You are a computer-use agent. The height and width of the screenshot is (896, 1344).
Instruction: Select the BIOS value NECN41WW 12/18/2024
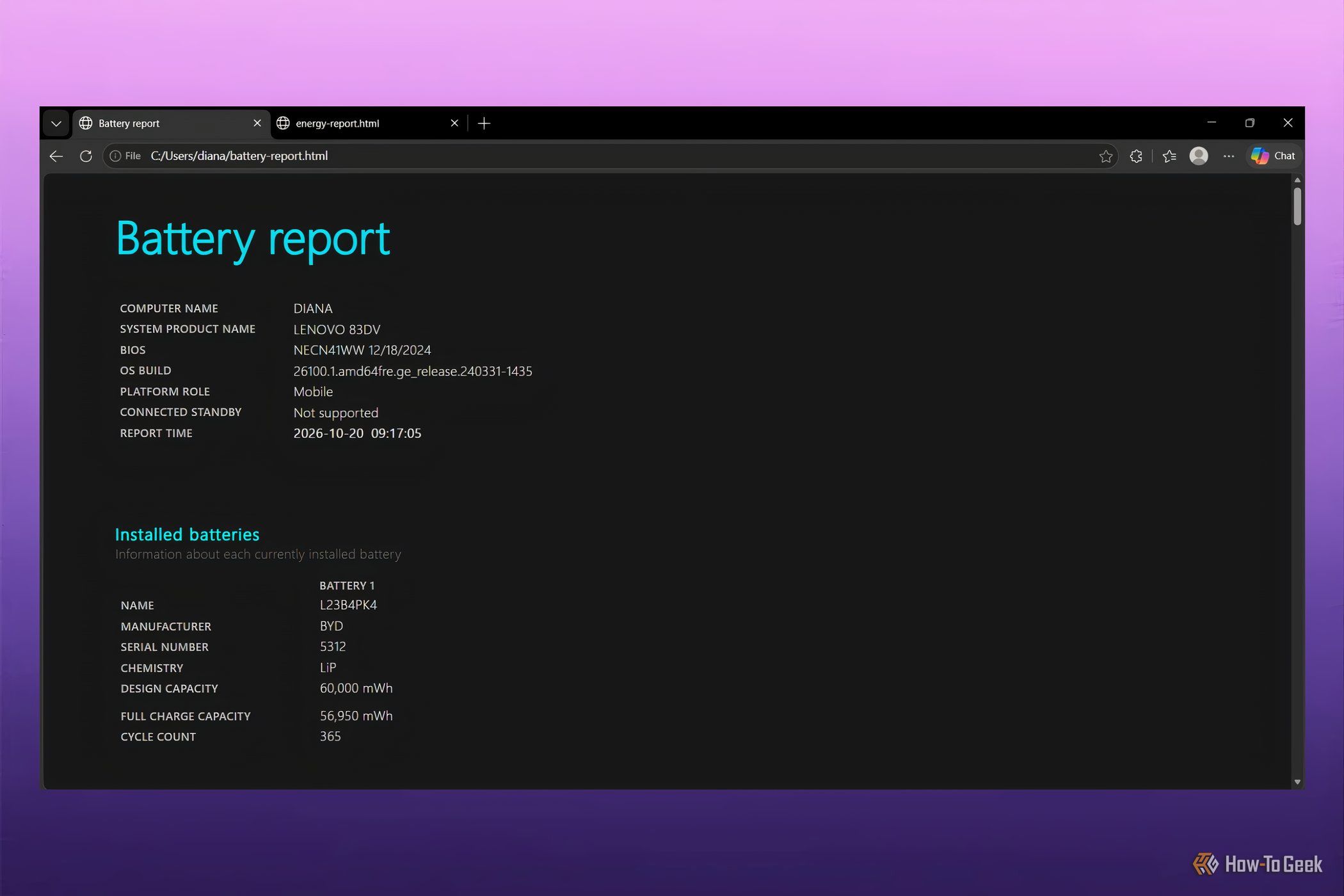click(362, 350)
